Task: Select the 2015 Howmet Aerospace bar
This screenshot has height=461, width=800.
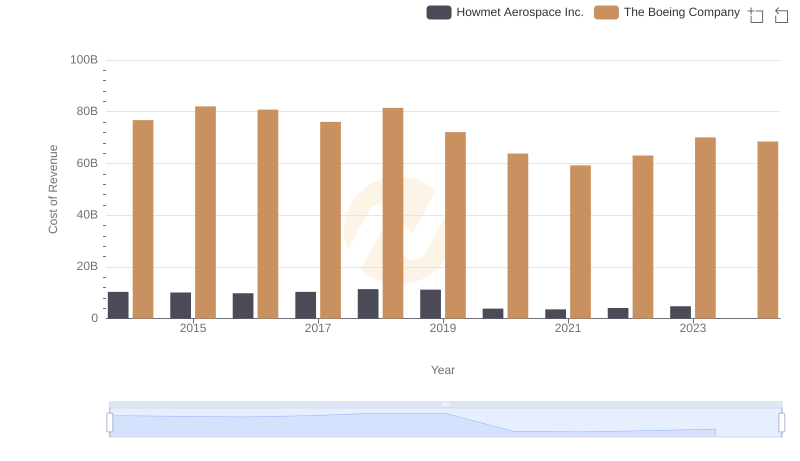Action: tap(181, 305)
